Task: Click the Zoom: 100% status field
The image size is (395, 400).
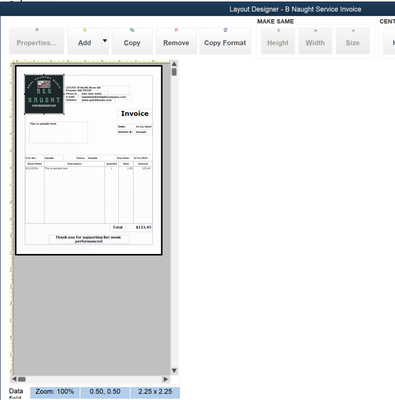Action: pyautogui.click(x=55, y=392)
